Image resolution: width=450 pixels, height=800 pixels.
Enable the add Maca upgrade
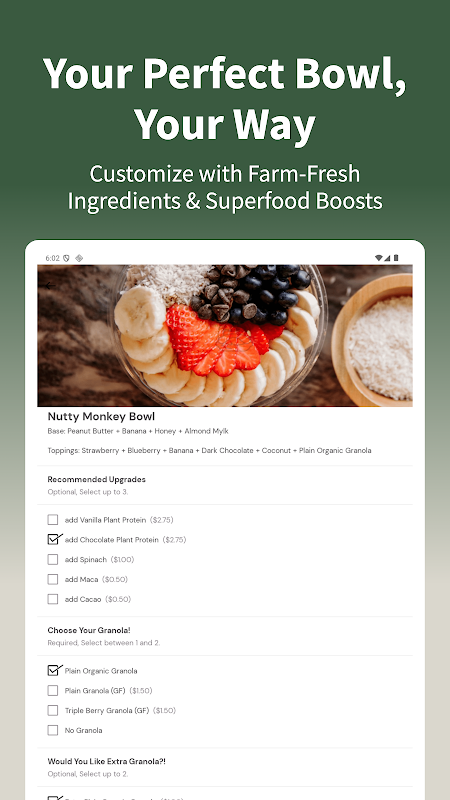coord(53,579)
